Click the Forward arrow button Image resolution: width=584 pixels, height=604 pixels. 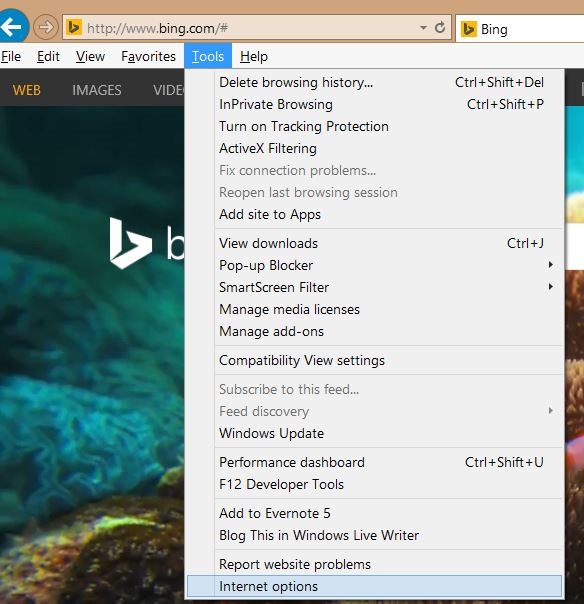coord(45,27)
